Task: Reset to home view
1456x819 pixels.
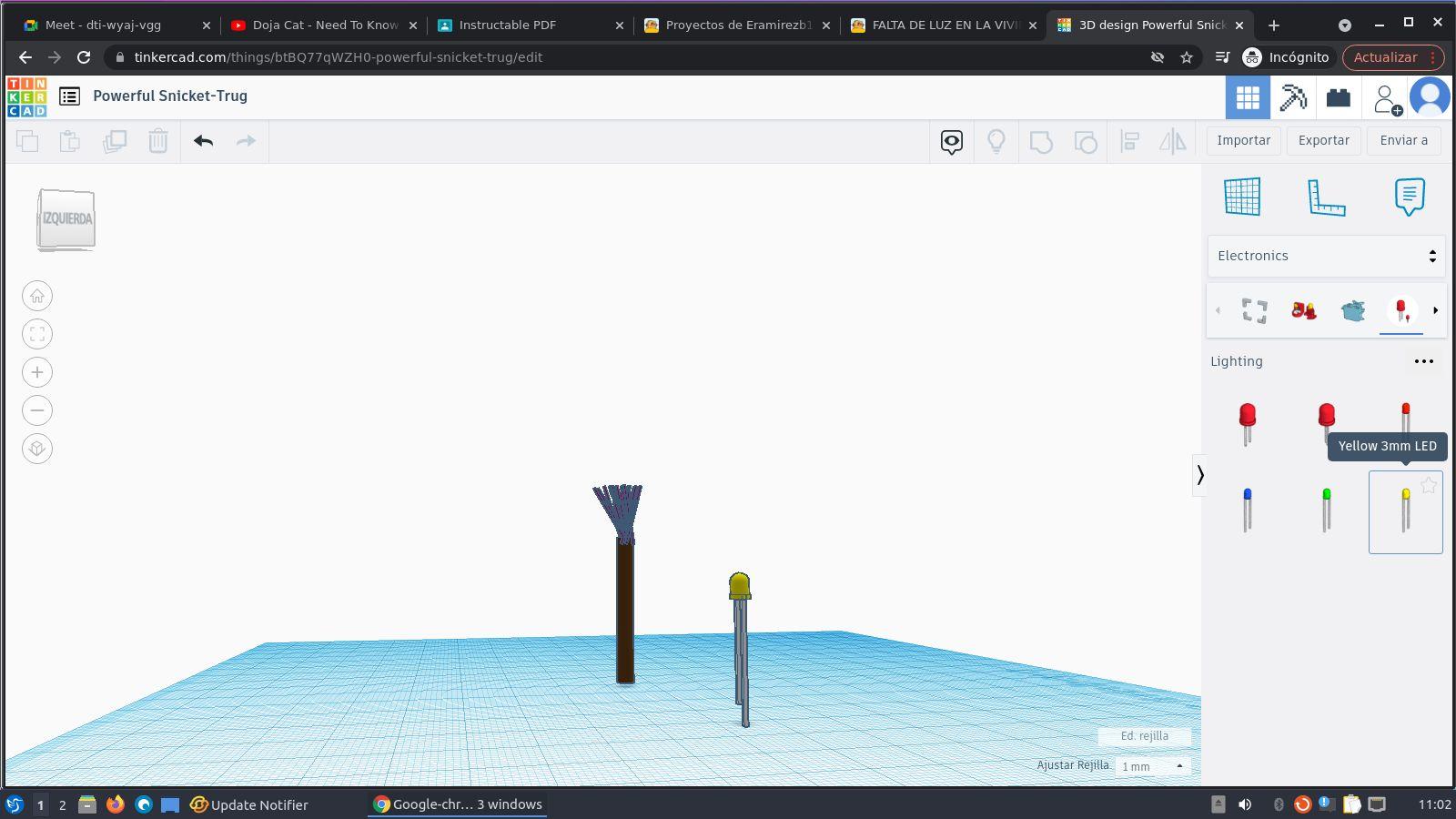Action: (x=37, y=296)
